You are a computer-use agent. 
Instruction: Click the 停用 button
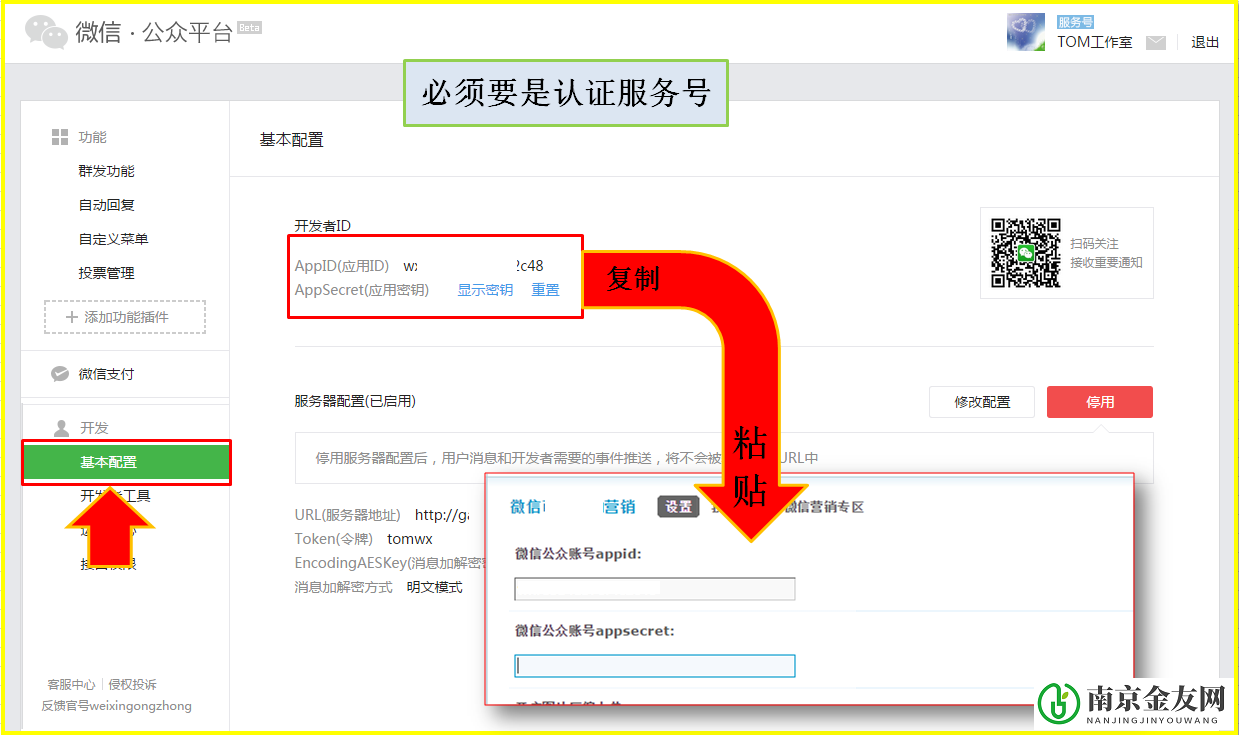1099,401
